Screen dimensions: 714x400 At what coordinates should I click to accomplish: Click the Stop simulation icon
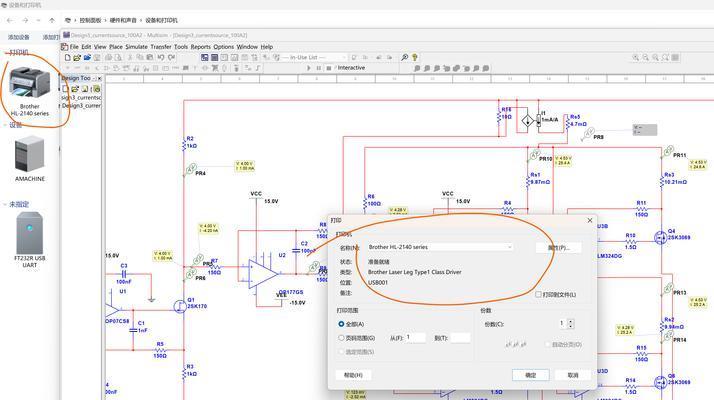tap(328, 68)
